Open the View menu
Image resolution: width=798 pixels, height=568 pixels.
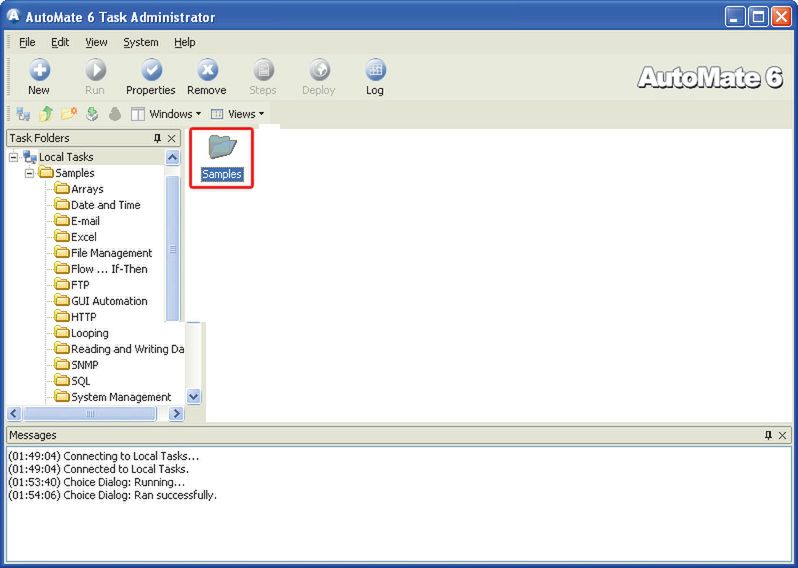96,42
